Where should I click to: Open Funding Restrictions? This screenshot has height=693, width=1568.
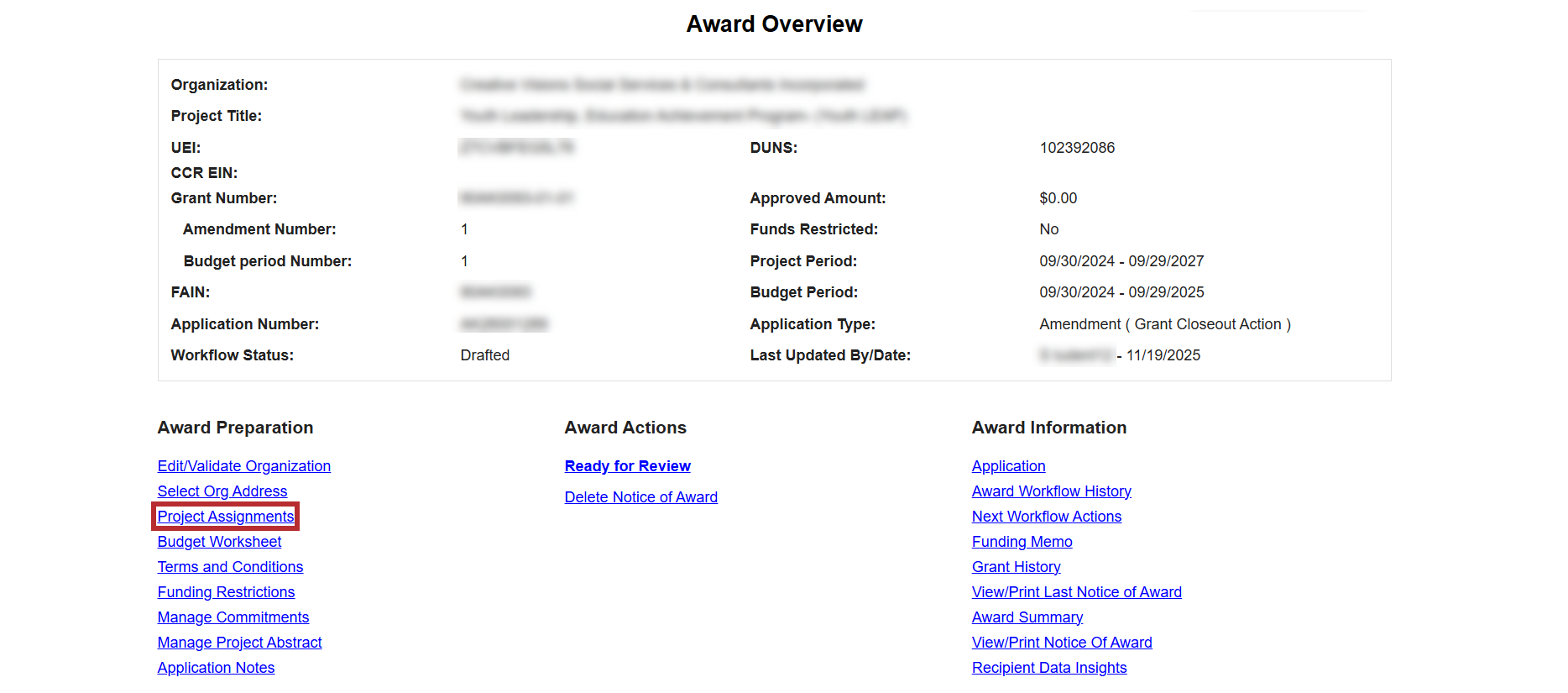click(x=226, y=592)
